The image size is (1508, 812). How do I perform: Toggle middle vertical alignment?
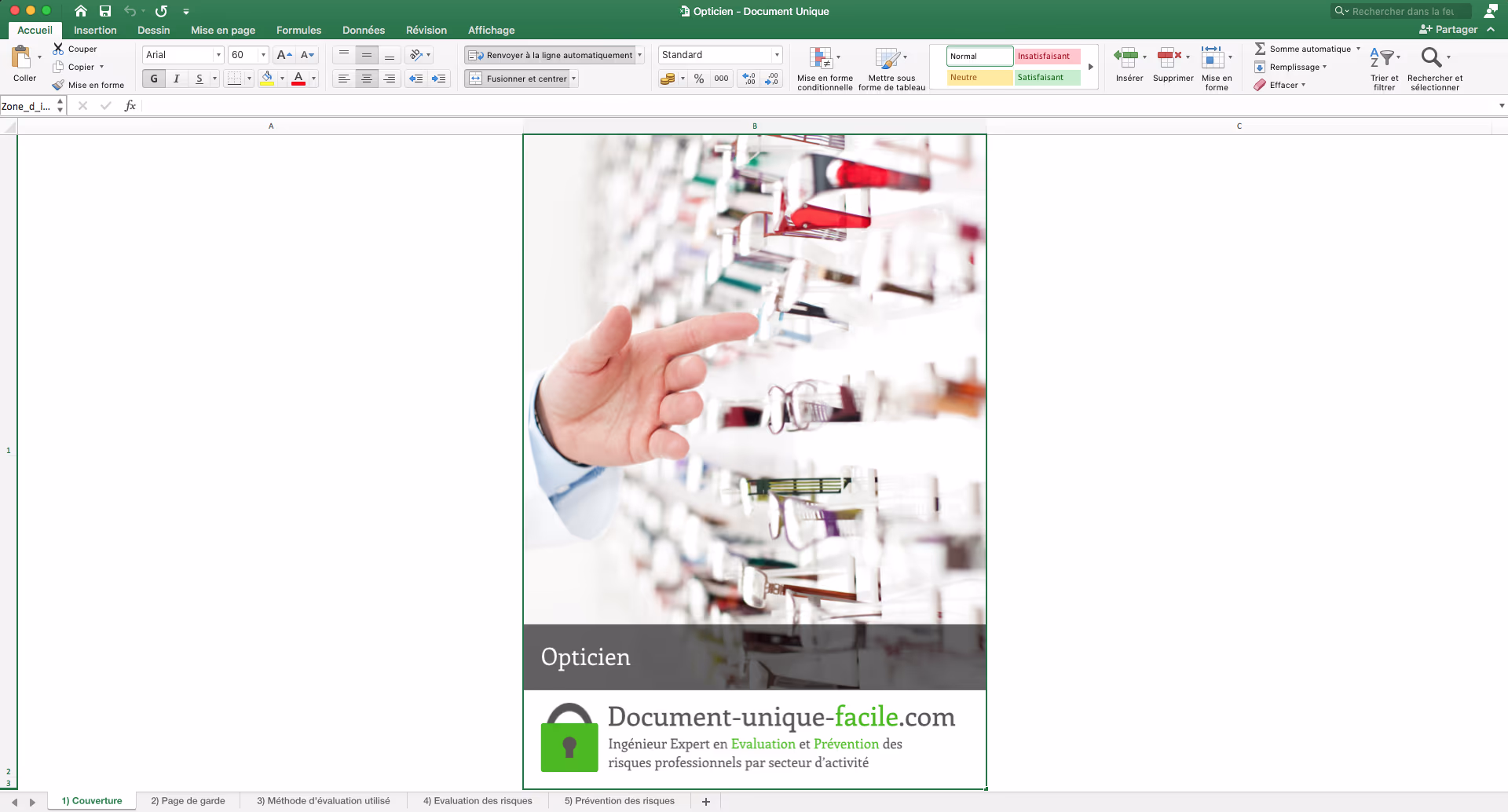pos(367,55)
